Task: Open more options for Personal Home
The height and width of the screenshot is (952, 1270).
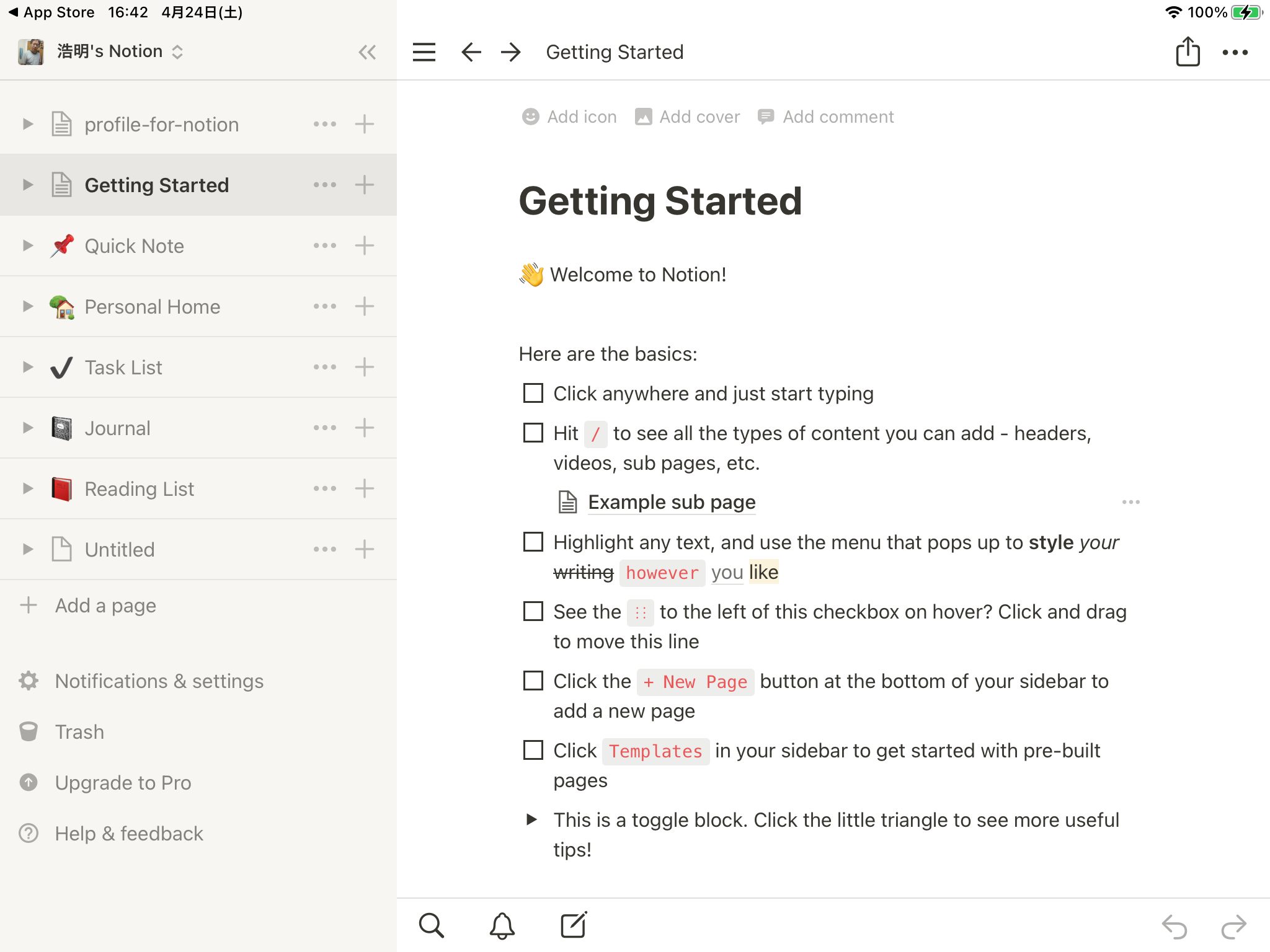Action: [325, 306]
